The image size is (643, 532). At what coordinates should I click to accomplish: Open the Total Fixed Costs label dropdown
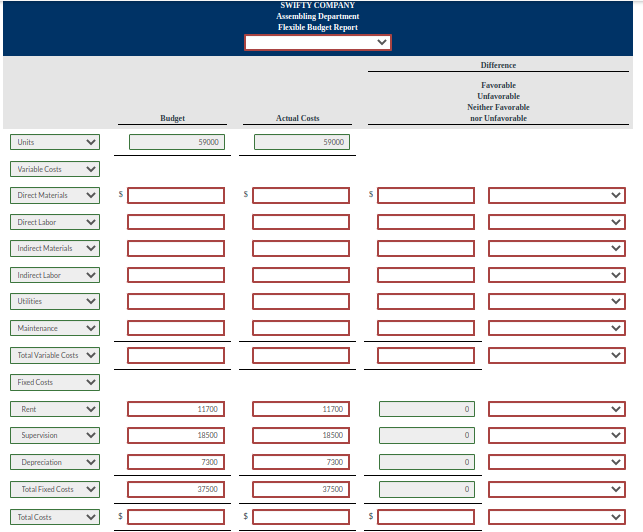click(55, 489)
